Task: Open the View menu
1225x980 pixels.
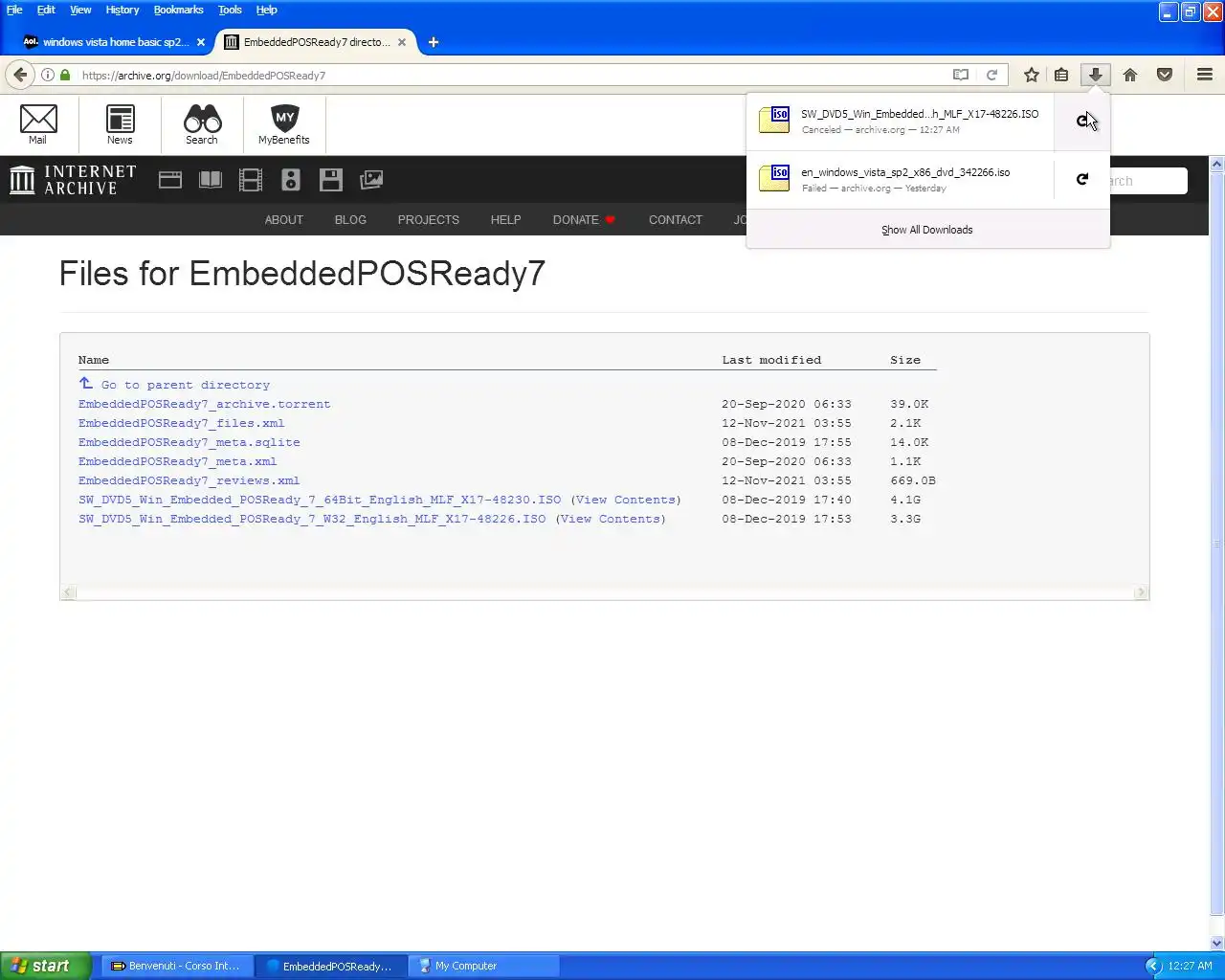Action: 80,10
